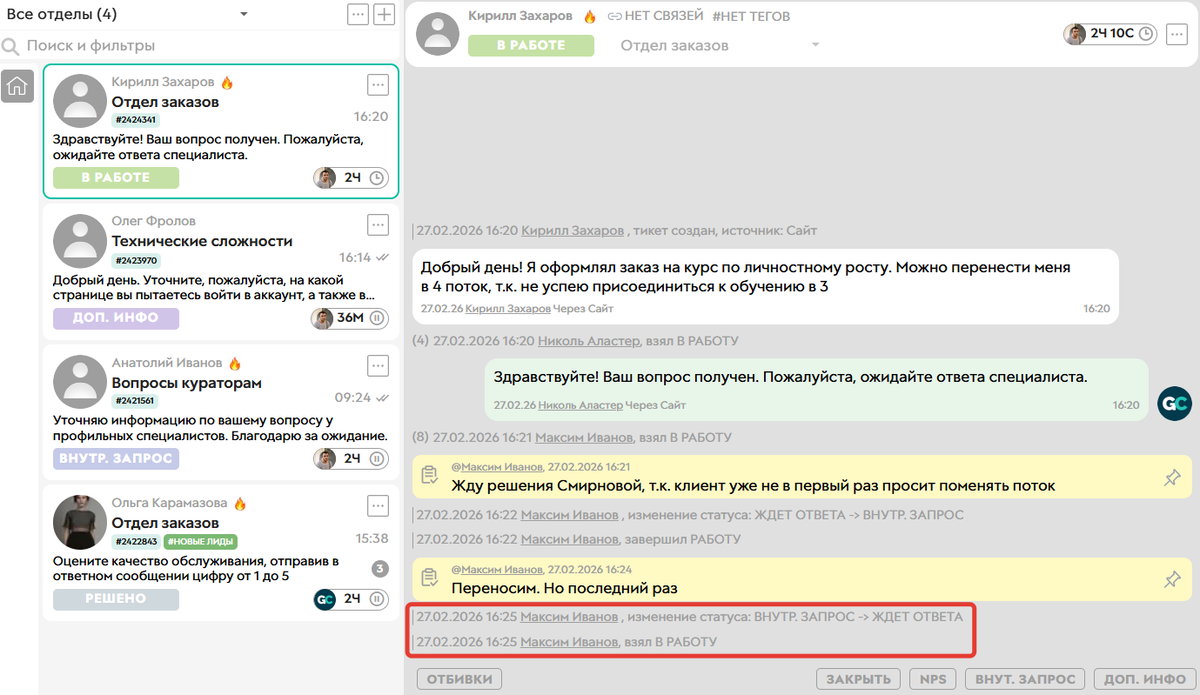The width and height of the screenshot is (1200, 695).
Task: Open options menu on Олег Фролов ticket card
Action: [378, 224]
